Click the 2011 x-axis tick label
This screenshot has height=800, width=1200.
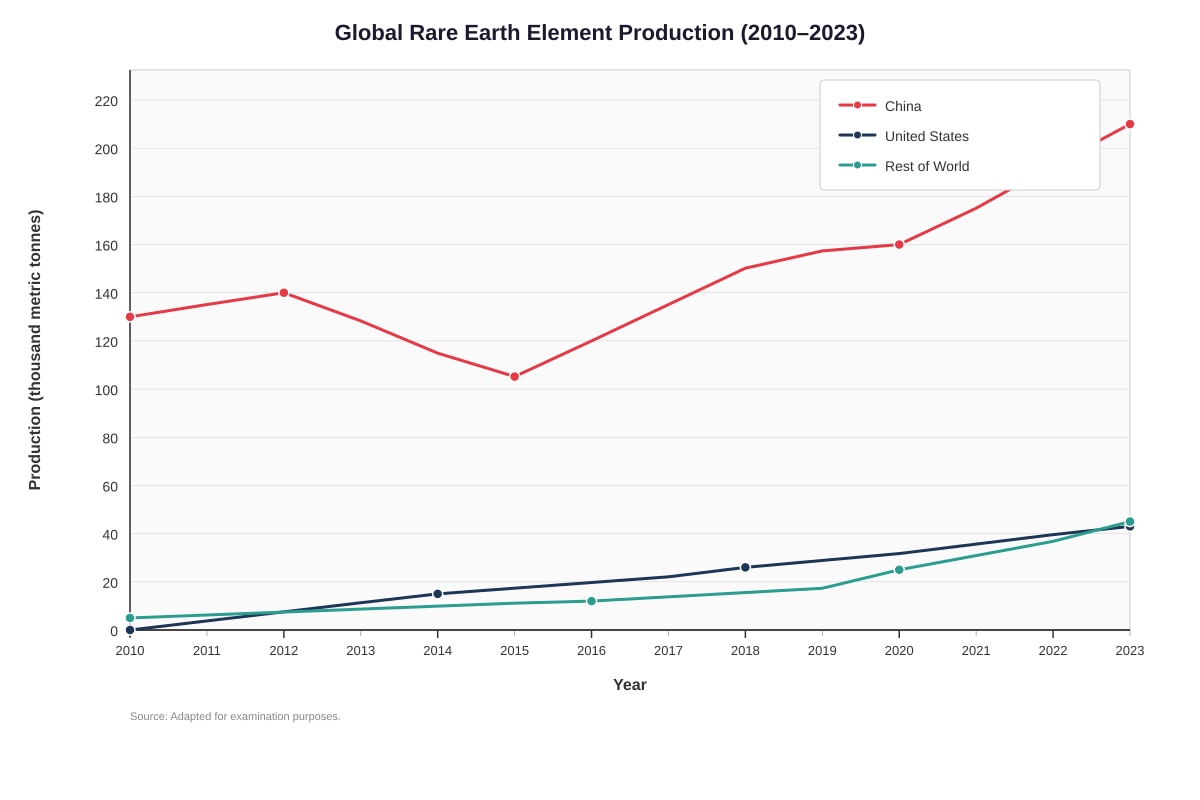tap(207, 651)
